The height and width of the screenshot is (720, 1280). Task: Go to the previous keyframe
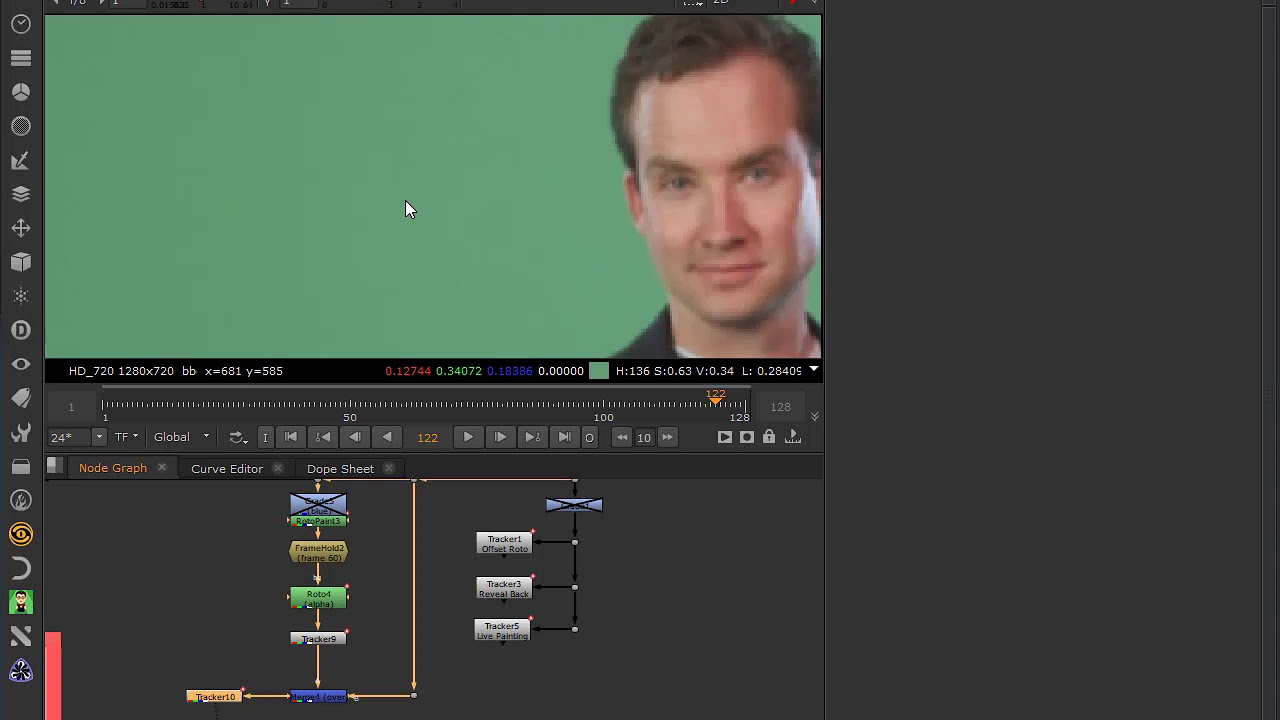point(323,437)
